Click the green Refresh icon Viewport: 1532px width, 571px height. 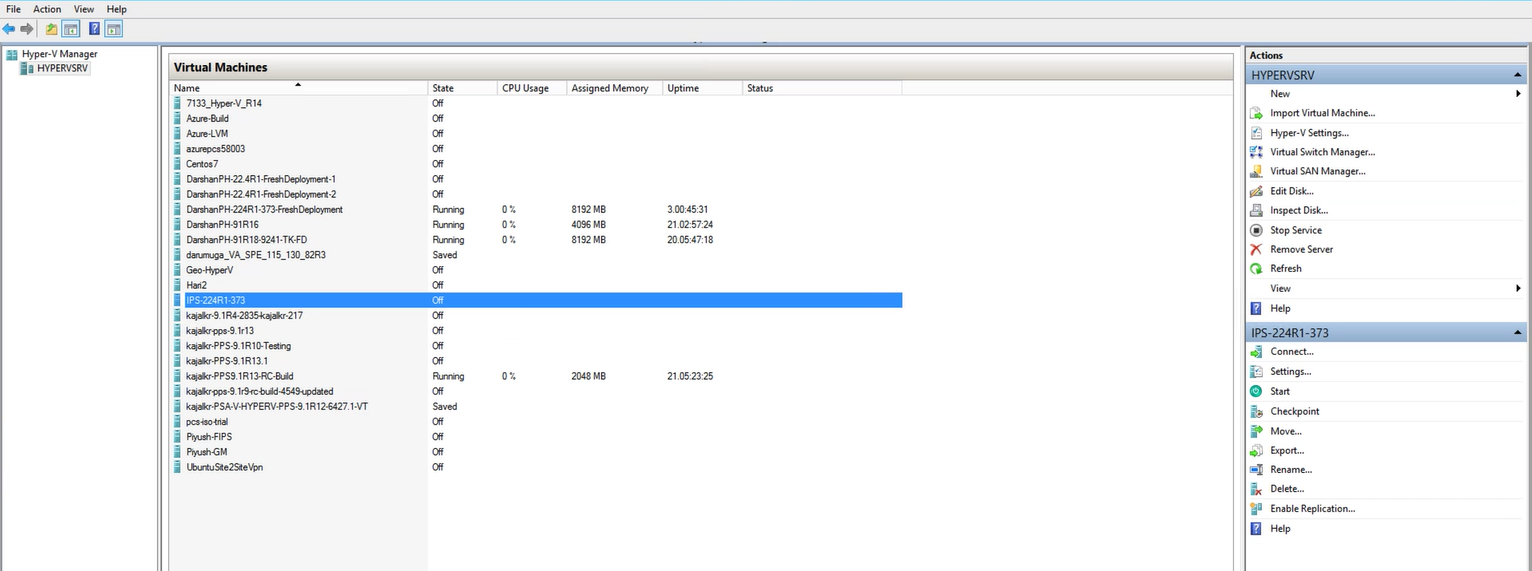click(x=1257, y=269)
